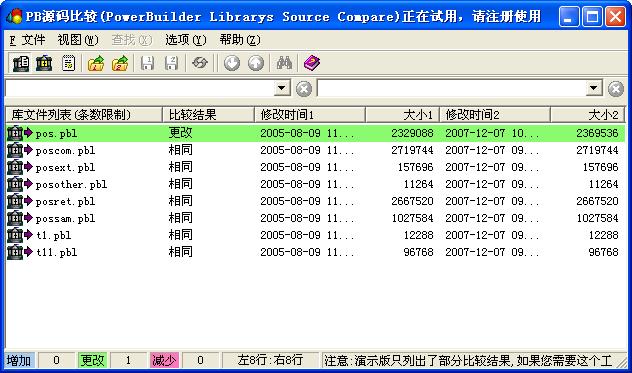
Task: Open the 文件 menu
Action: [27, 40]
